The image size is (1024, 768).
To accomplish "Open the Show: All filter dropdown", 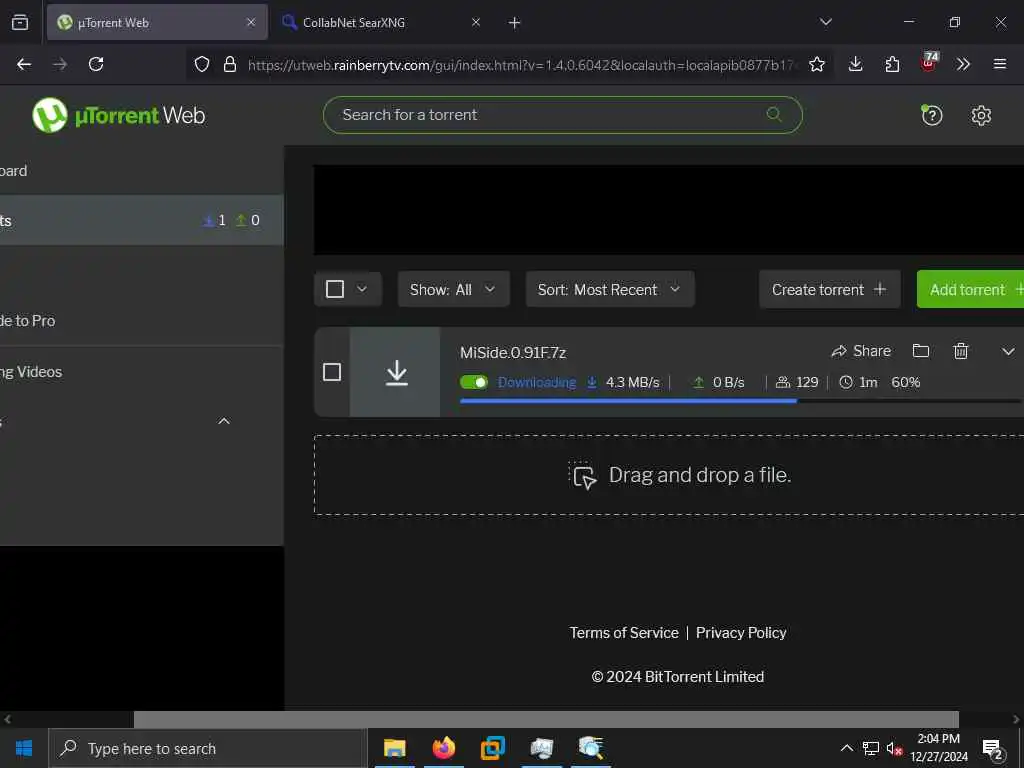I will [x=453, y=289].
